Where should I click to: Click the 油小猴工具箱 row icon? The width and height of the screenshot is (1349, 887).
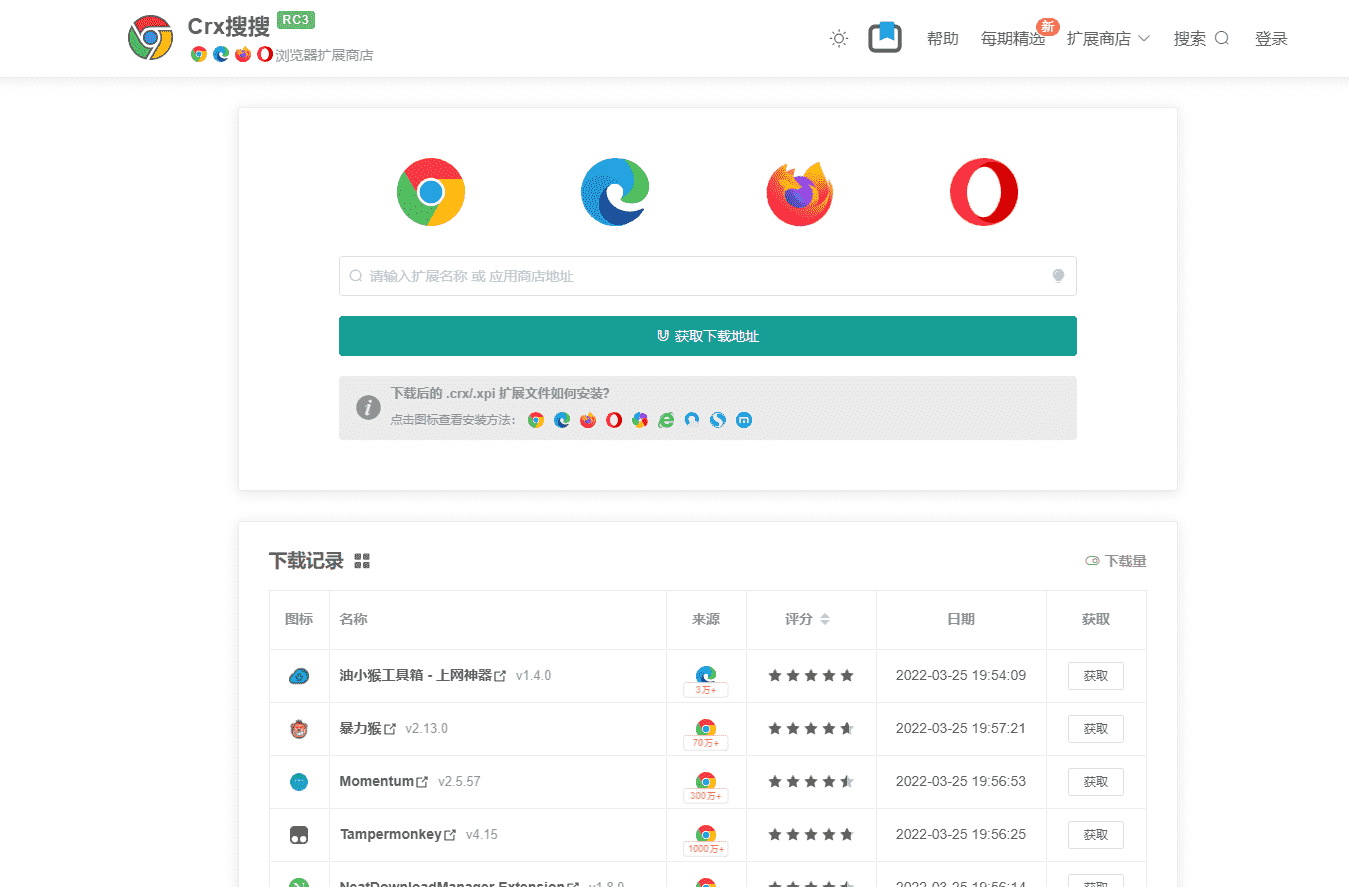point(299,676)
